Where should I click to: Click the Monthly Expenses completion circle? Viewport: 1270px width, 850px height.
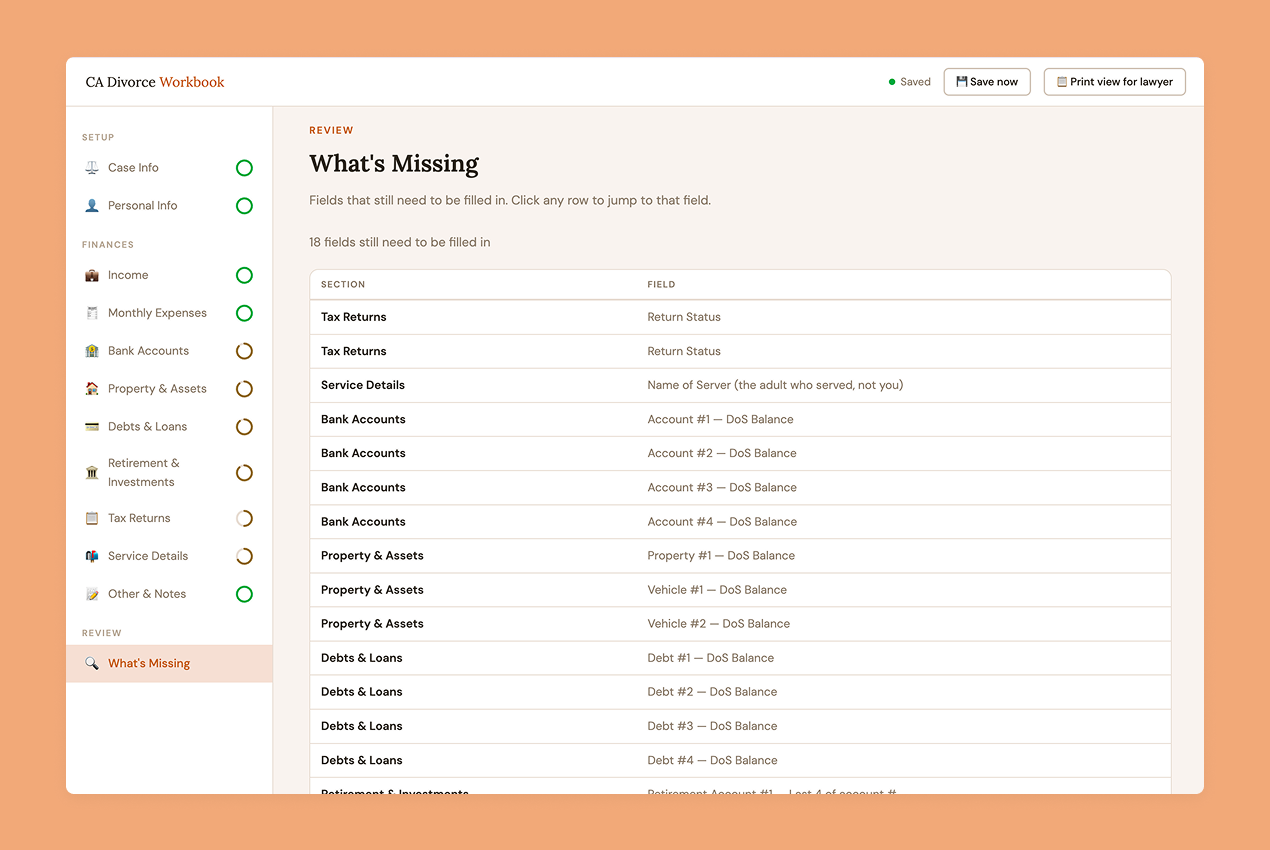click(x=244, y=313)
